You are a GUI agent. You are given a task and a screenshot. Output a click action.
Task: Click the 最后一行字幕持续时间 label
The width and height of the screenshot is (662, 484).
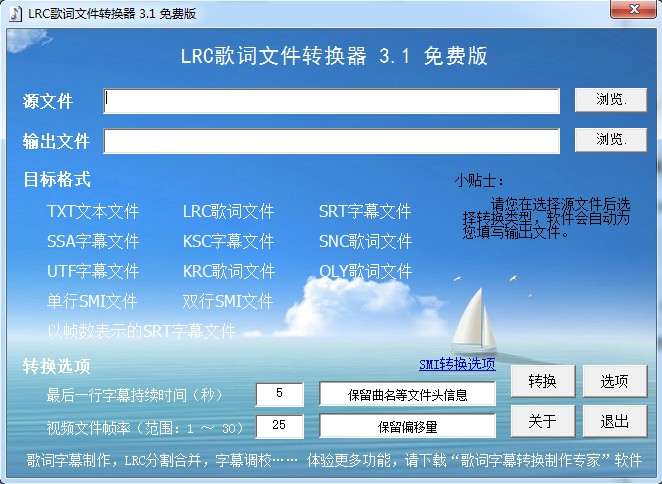tap(135, 395)
